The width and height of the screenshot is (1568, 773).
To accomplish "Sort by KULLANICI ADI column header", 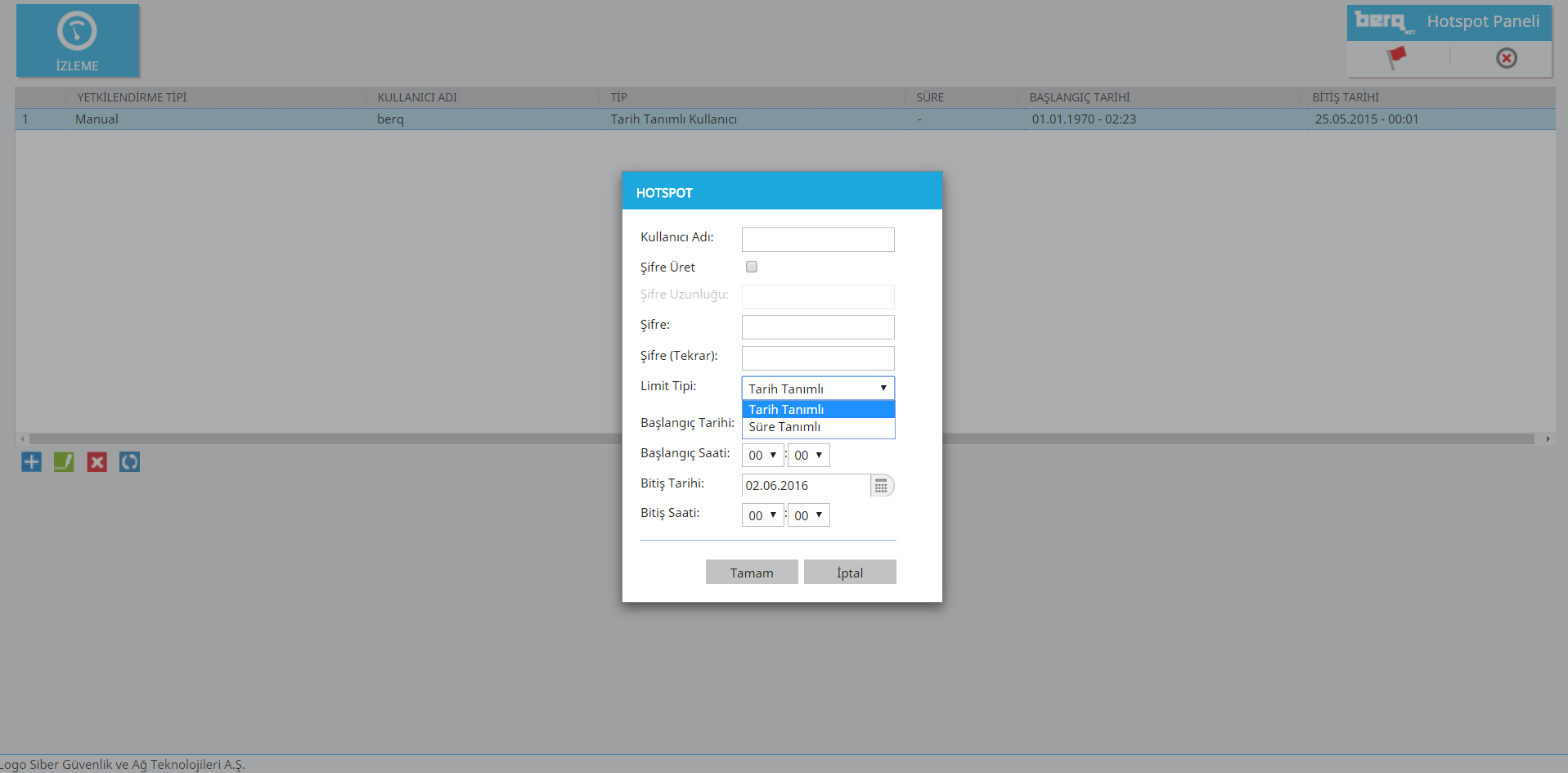I will click(x=417, y=97).
